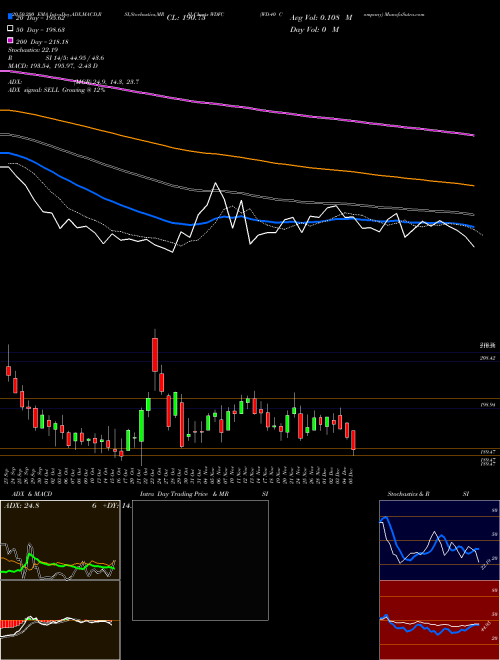Open the MACD histogram chart panel
Viewport: 500px width, 660px height.
coord(60,620)
